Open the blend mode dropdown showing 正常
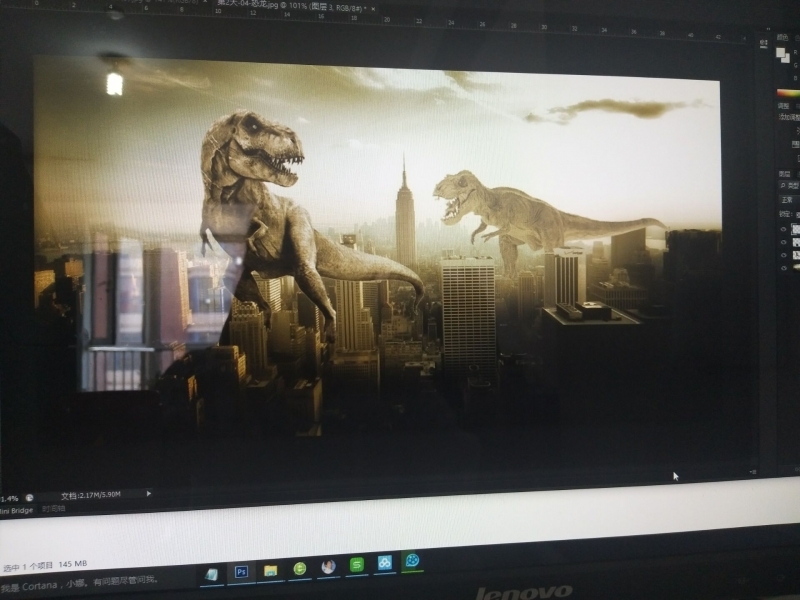The width and height of the screenshot is (800, 600). point(788,200)
